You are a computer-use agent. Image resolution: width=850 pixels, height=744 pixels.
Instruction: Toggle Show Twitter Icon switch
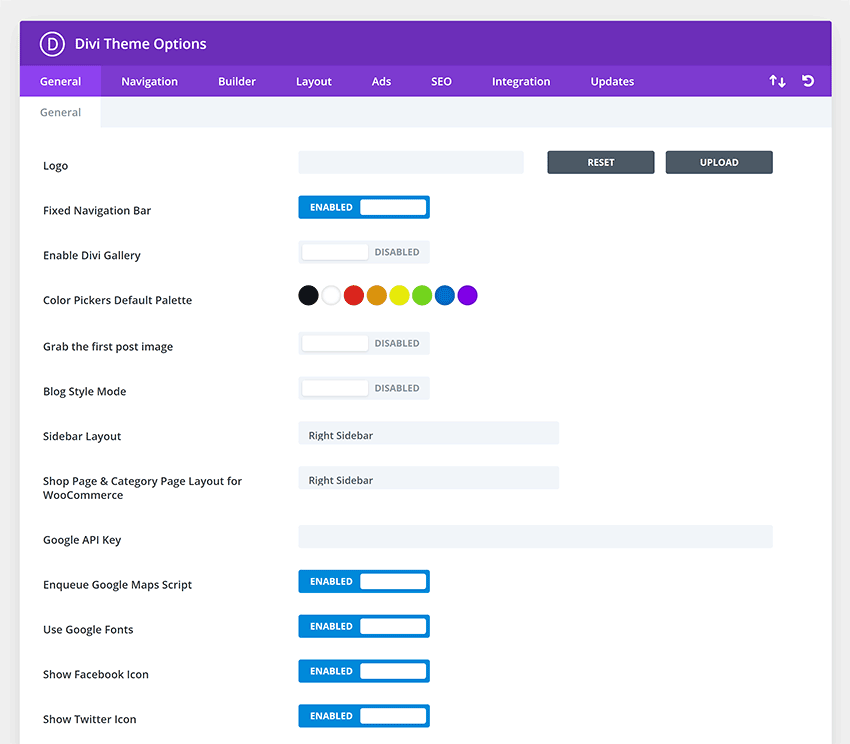point(364,716)
